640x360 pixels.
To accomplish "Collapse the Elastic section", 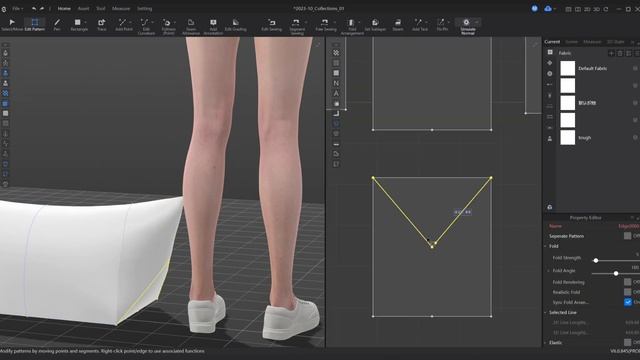I will point(545,342).
